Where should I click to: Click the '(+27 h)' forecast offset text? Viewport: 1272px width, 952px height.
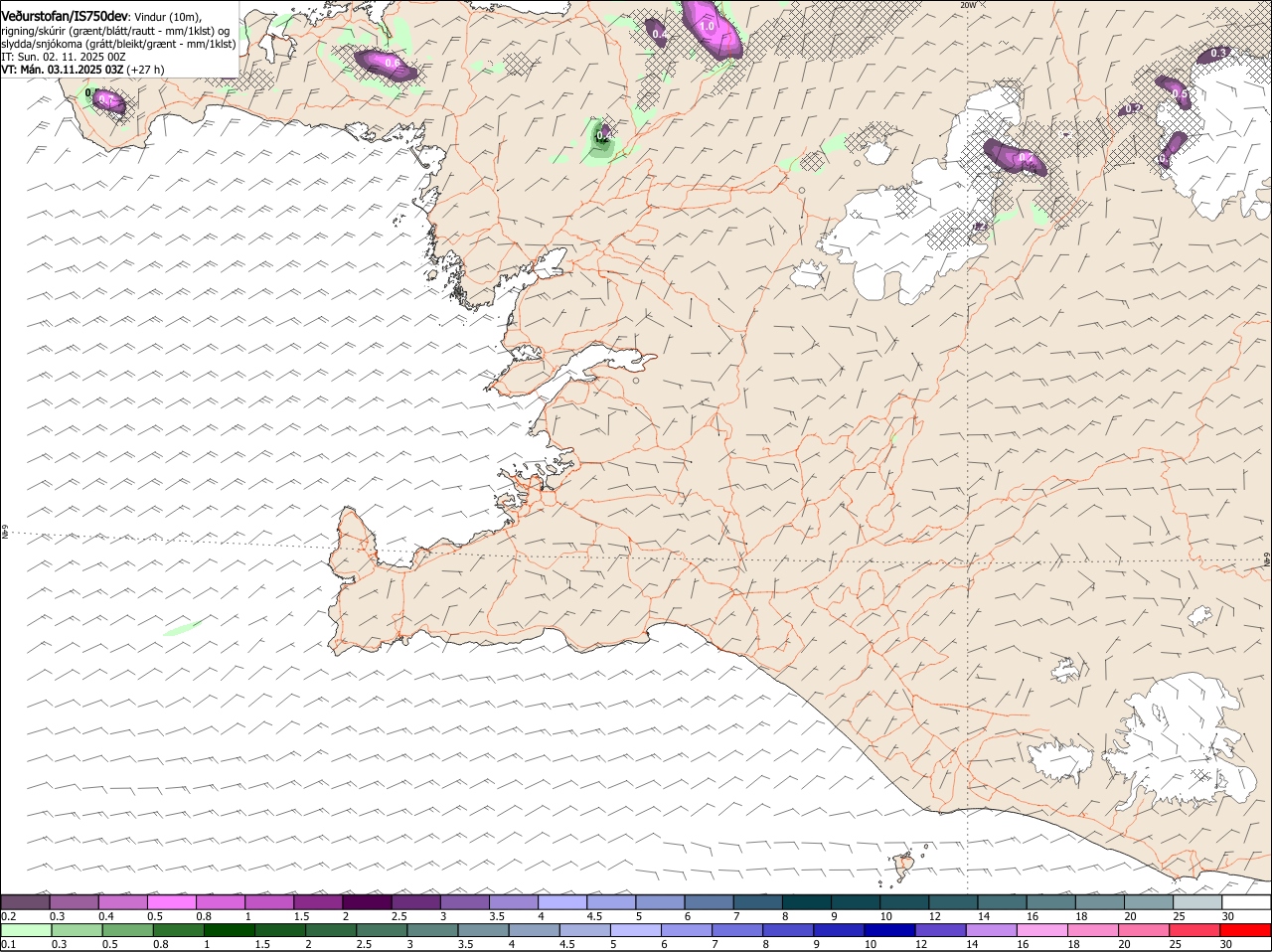pos(145,70)
